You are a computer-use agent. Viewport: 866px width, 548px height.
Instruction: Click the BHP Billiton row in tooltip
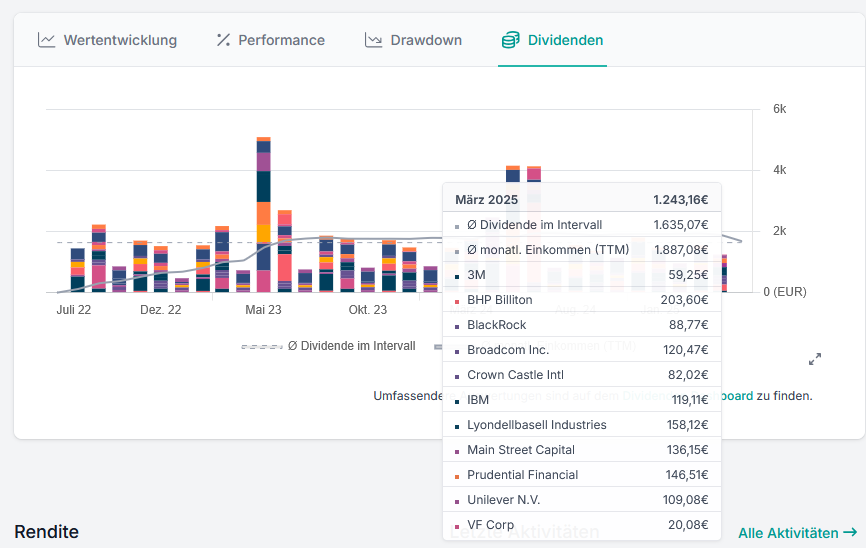pyautogui.click(x=581, y=300)
